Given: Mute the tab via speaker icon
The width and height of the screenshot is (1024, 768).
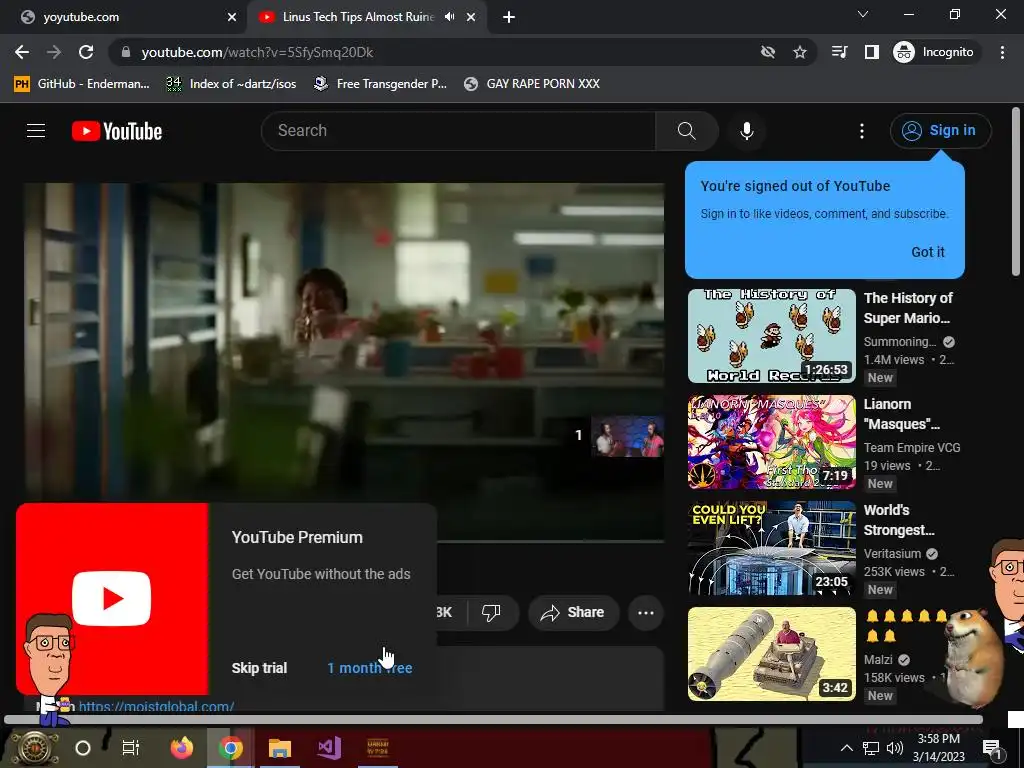Looking at the screenshot, I should click(449, 17).
